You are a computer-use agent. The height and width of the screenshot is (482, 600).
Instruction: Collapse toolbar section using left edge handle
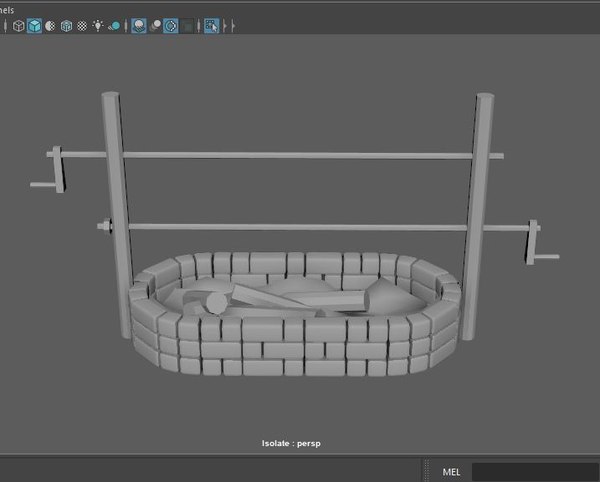coord(5,25)
